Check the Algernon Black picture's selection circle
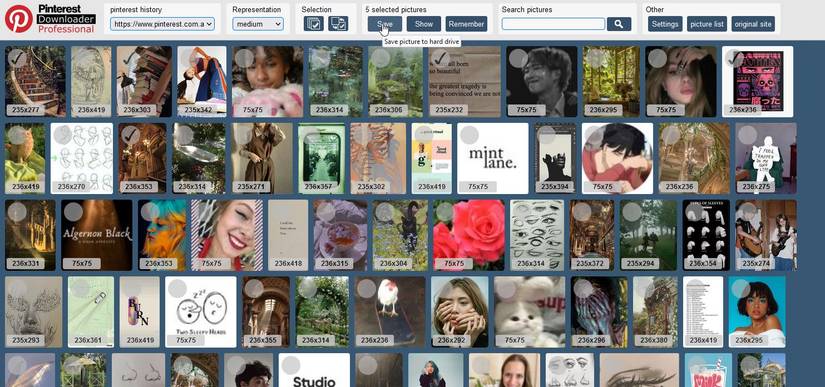825x387 pixels. 73,212
